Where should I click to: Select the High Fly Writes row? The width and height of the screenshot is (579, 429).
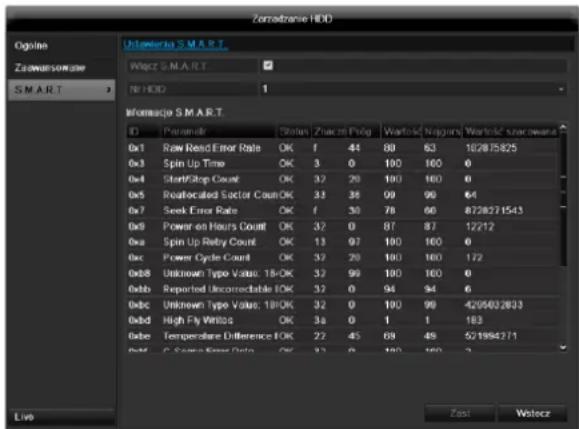(x=343, y=320)
